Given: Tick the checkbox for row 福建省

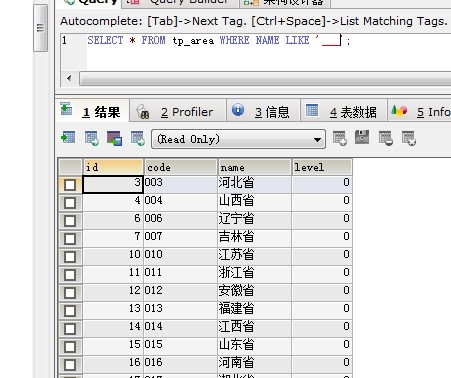Looking at the screenshot, I should [x=70, y=311].
